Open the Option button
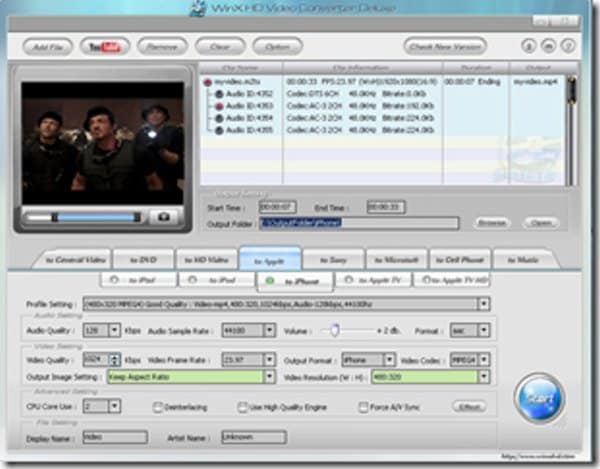600x469 pixels. tap(277, 47)
